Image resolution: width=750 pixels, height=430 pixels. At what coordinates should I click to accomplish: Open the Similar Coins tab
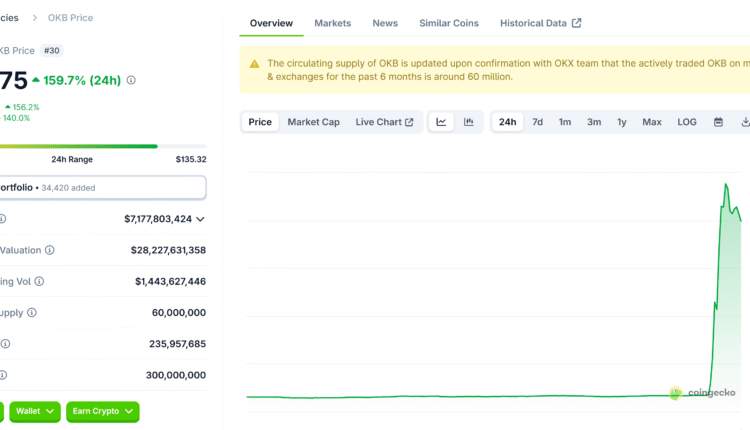448,23
